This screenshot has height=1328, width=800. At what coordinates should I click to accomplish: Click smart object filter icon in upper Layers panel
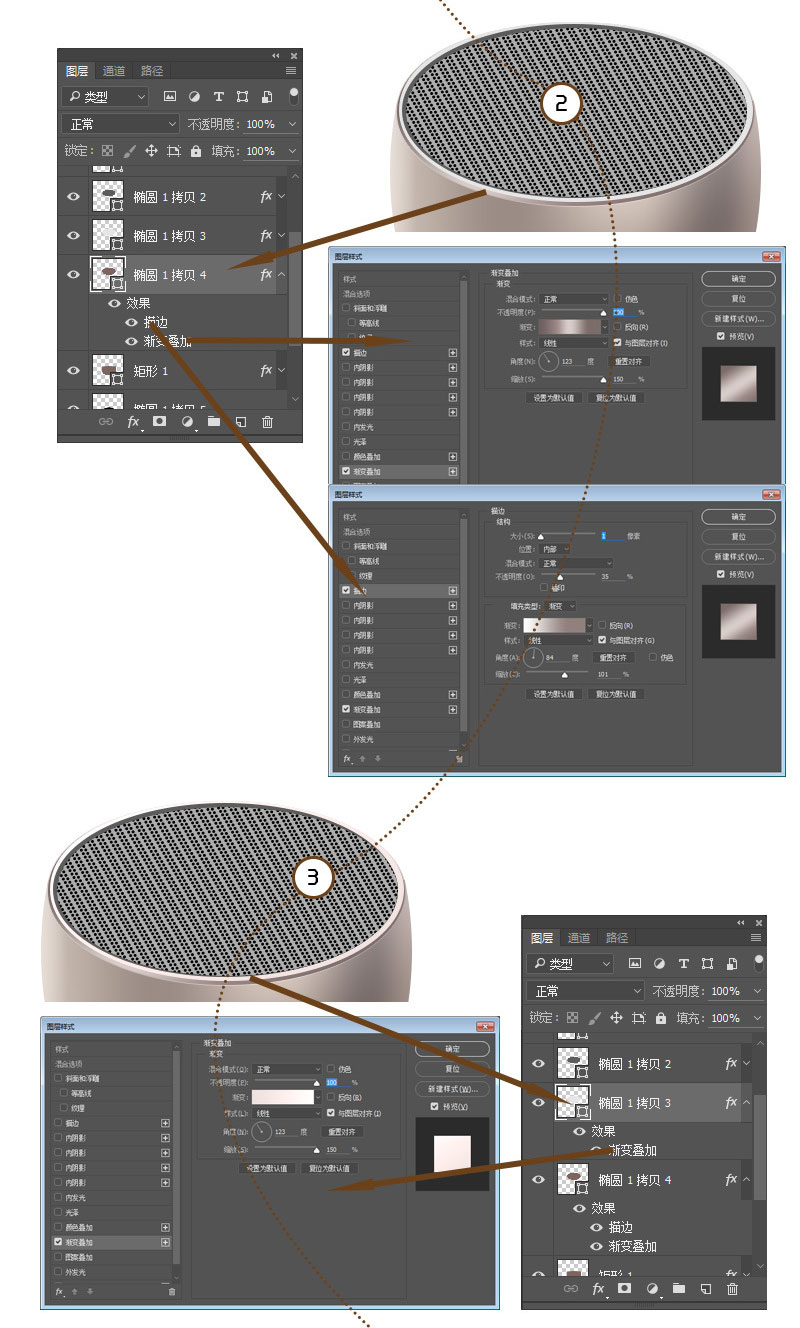(266, 97)
